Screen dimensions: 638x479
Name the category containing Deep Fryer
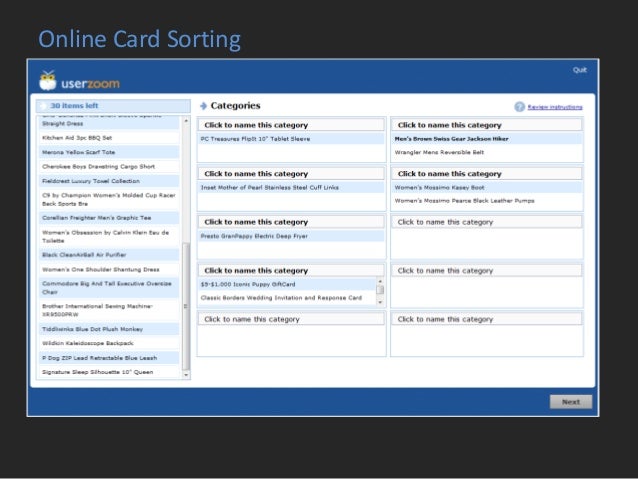(291, 222)
